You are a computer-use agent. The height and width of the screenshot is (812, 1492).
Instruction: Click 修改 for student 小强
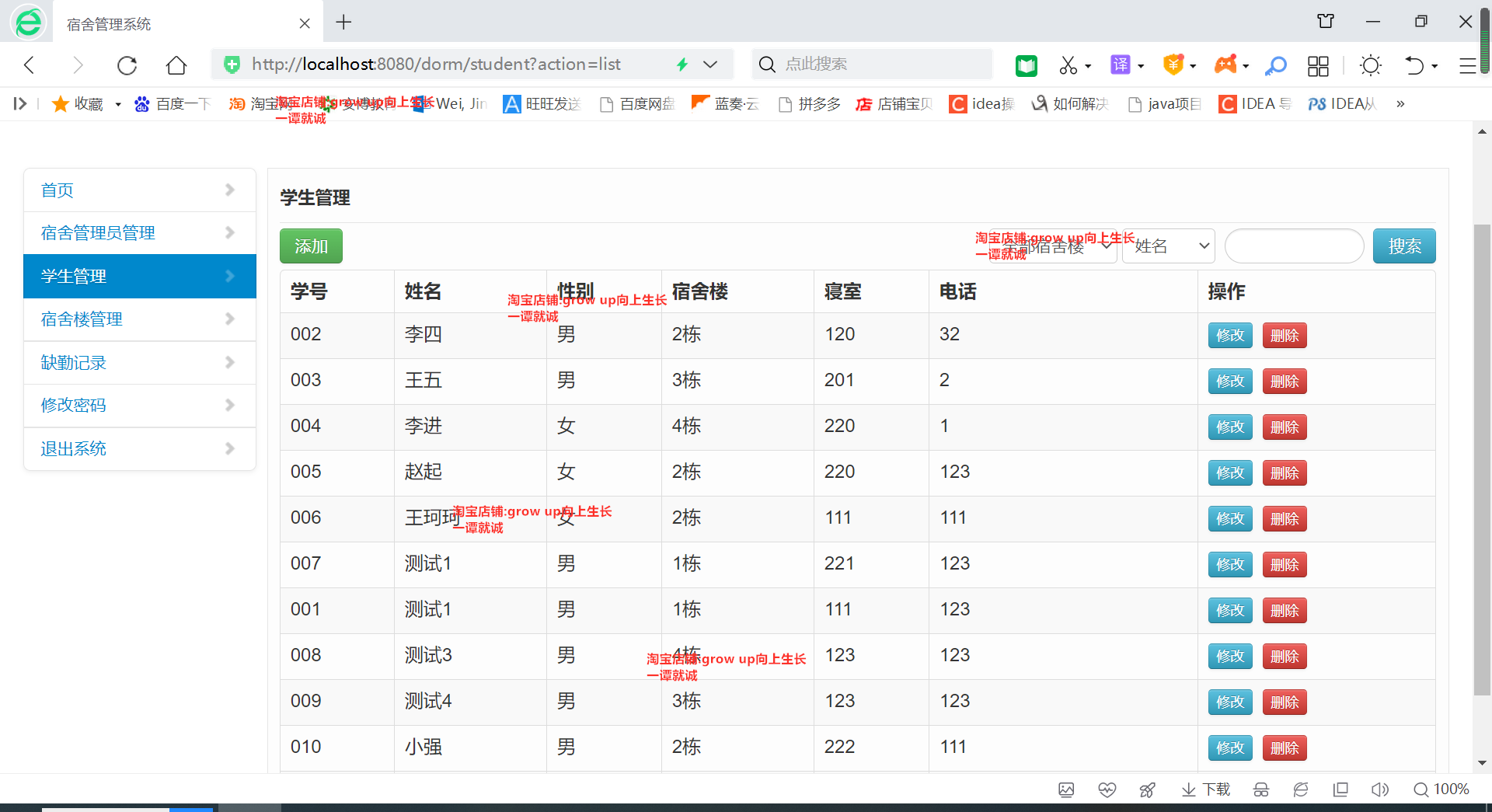click(x=1229, y=748)
